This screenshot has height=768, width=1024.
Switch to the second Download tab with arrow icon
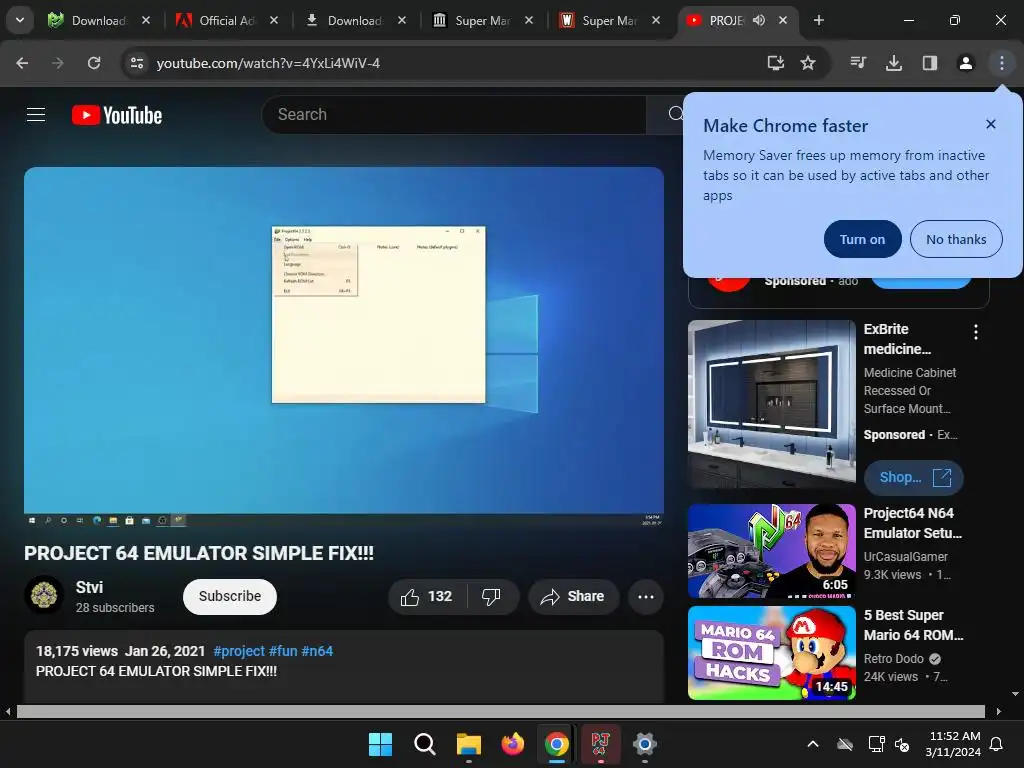(x=354, y=21)
